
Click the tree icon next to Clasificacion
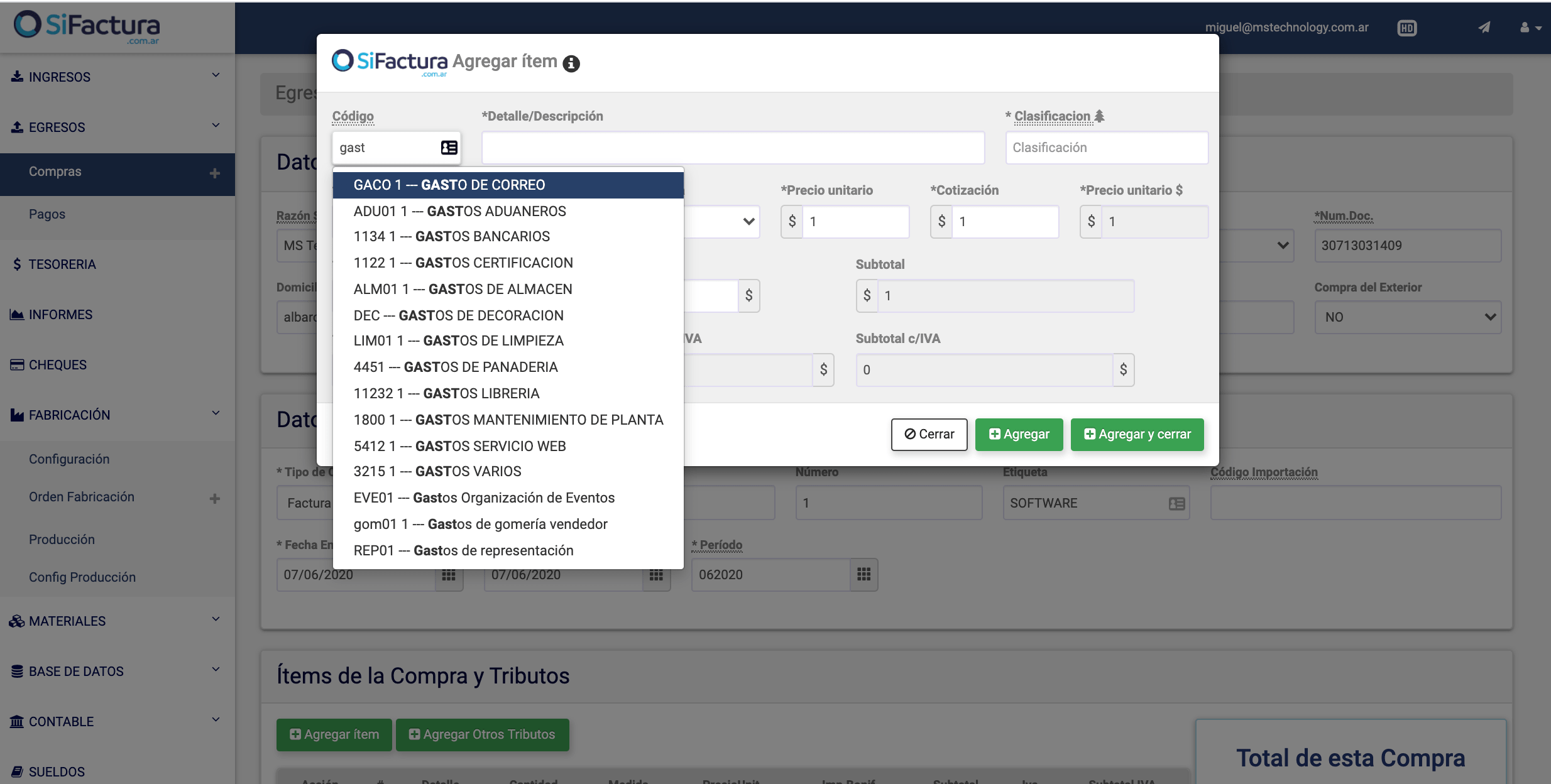[1099, 116]
